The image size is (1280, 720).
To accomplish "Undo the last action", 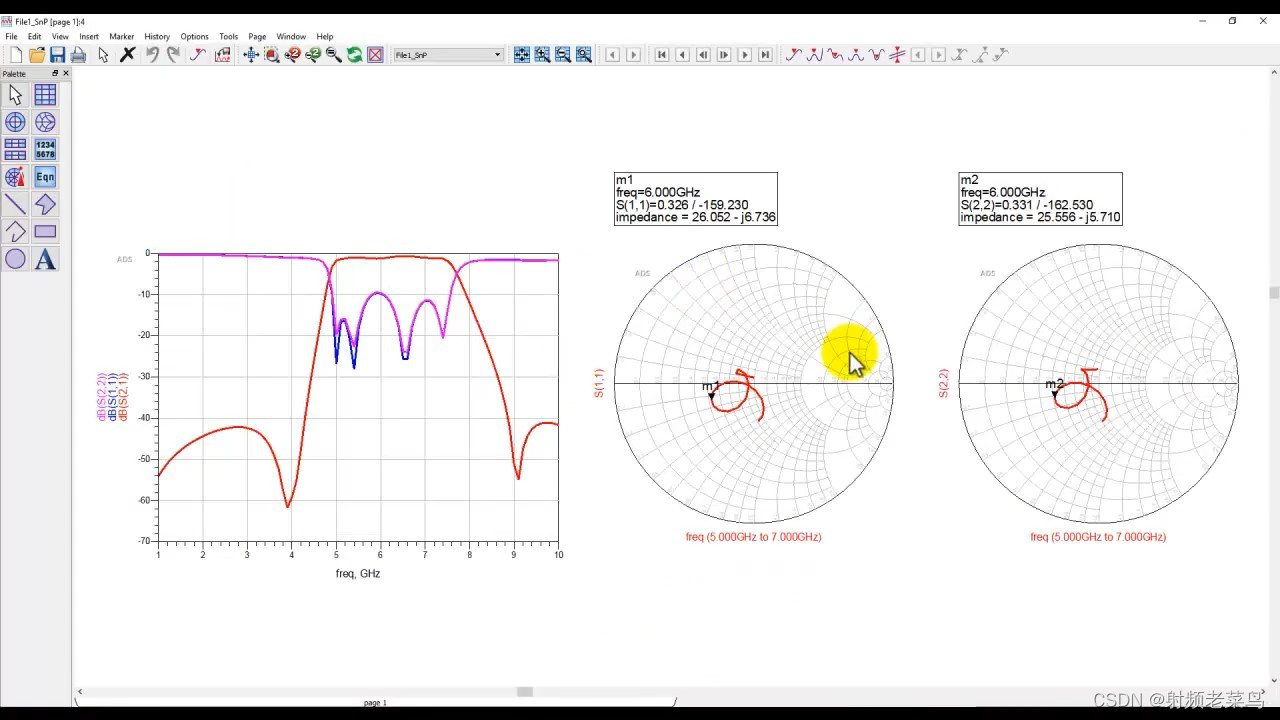I will tap(152, 55).
